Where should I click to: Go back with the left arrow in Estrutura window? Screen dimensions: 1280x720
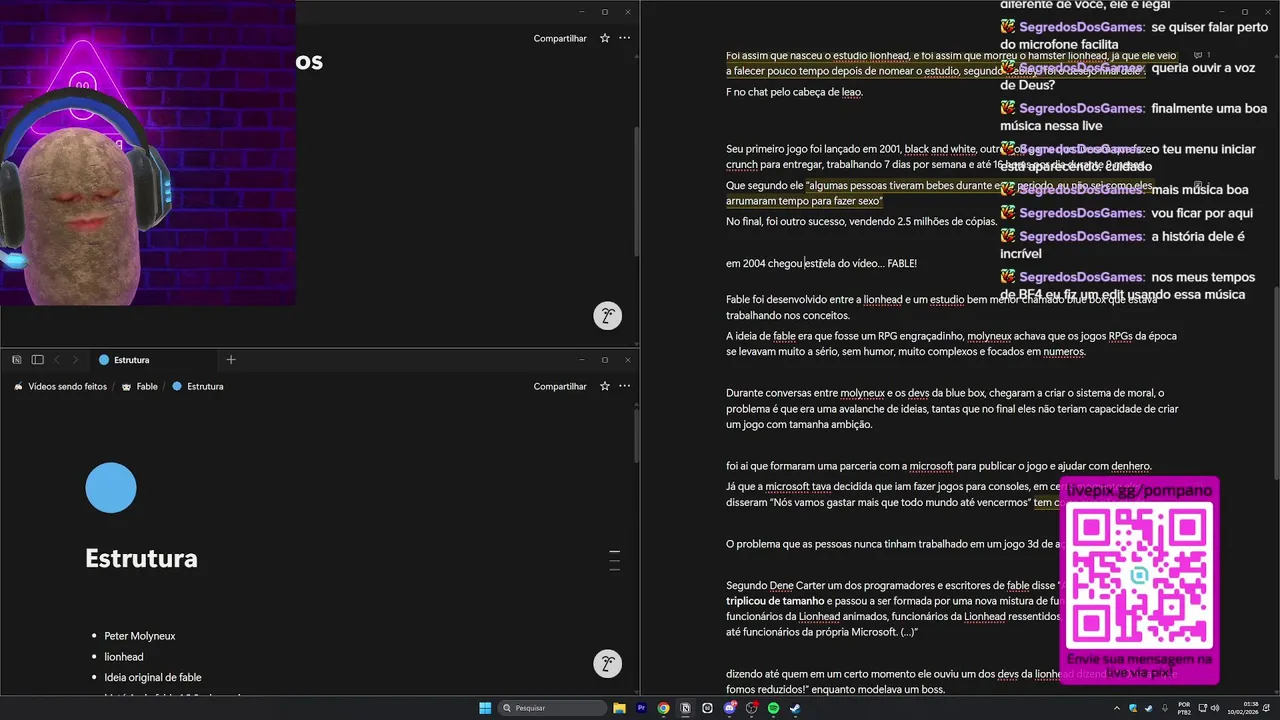point(57,360)
